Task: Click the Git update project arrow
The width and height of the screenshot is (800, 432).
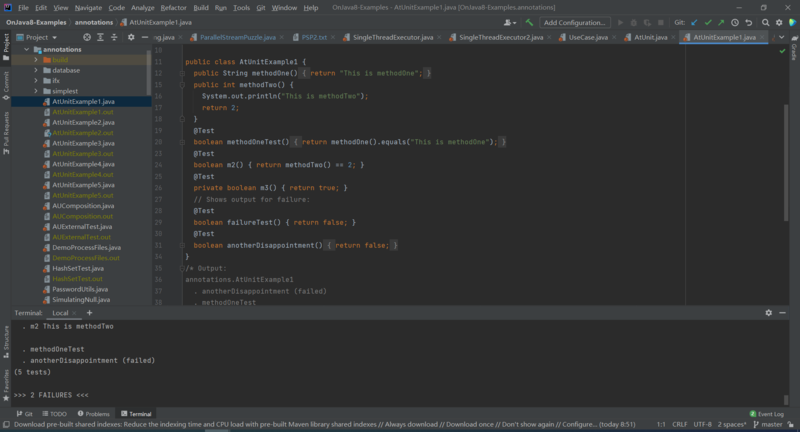Action: coord(694,22)
